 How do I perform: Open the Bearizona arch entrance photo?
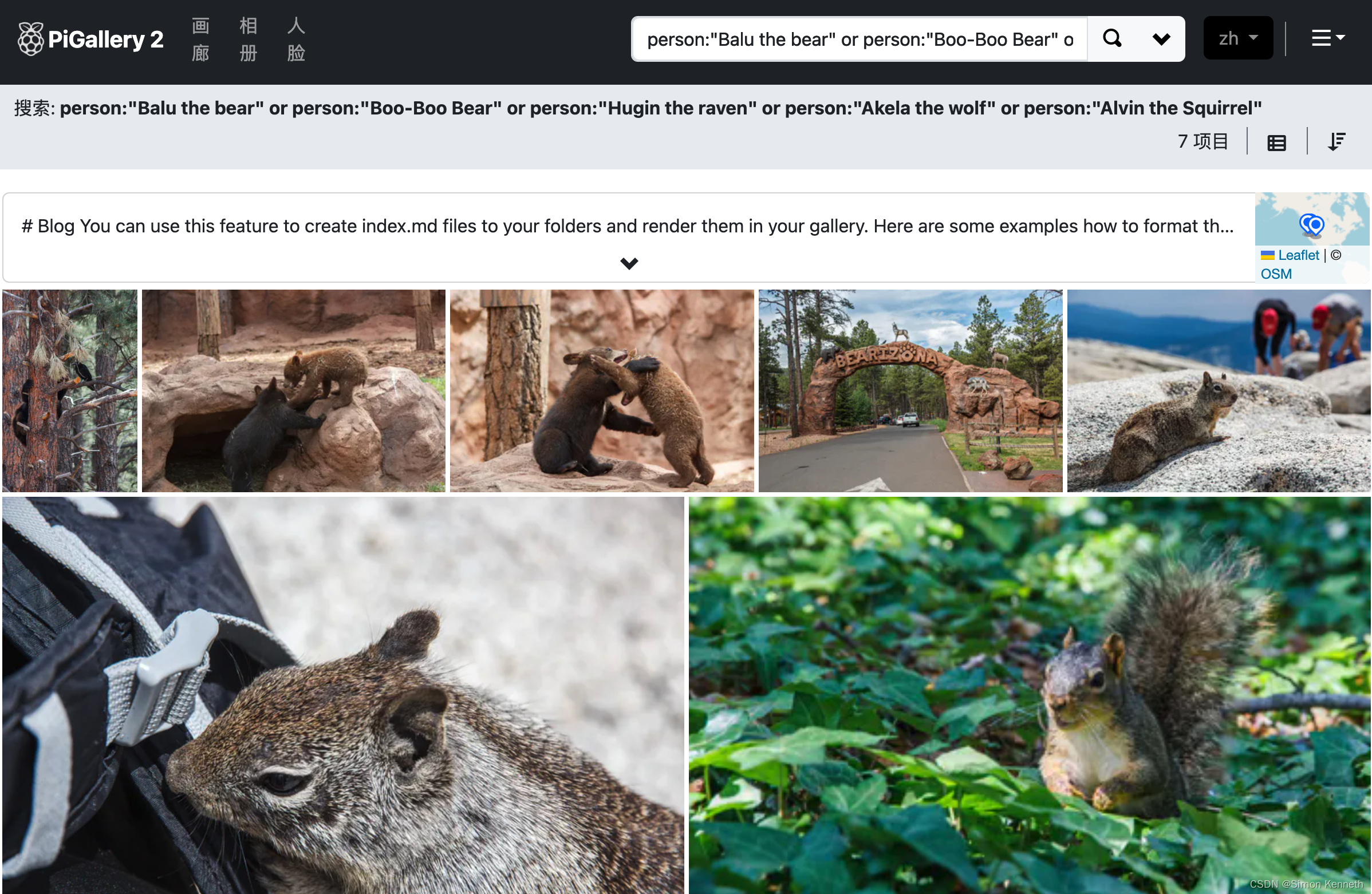pyautogui.click(x=910, y=390)
